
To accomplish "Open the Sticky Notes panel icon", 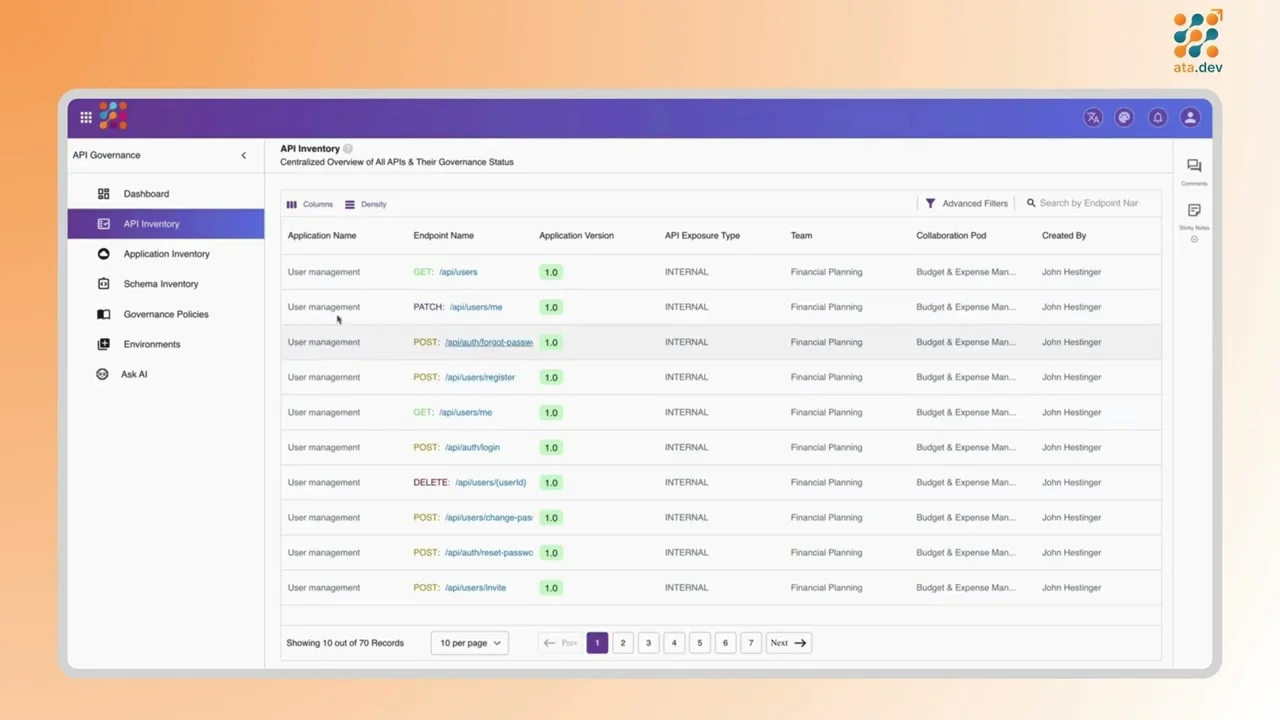I will [1193, 210].
